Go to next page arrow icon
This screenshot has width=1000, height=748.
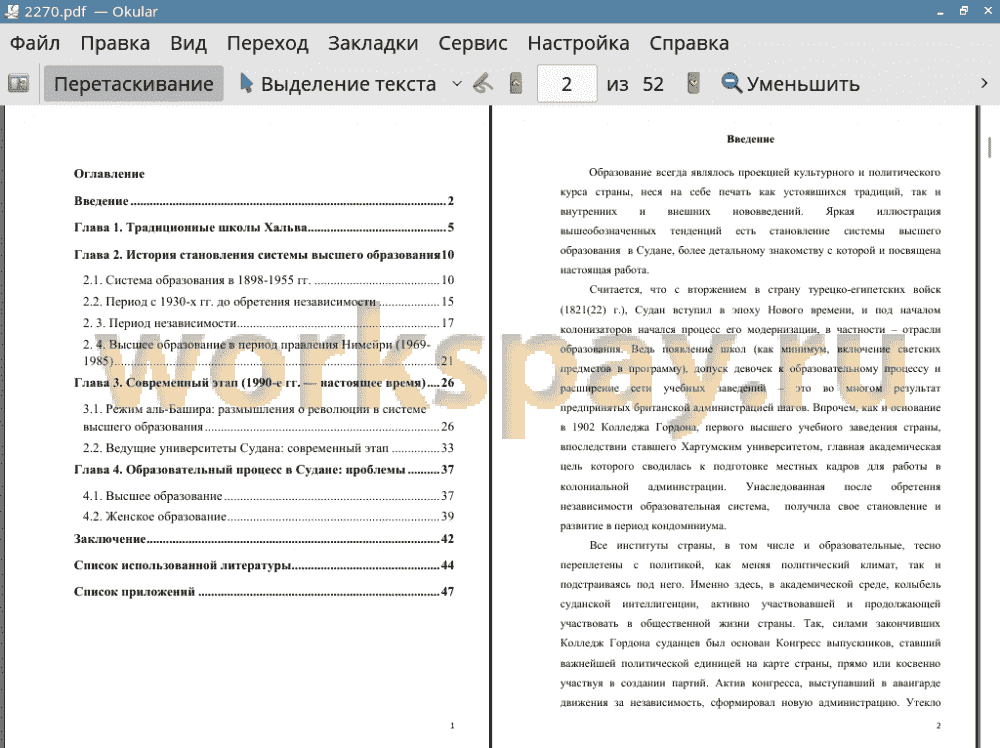(693, 84)
